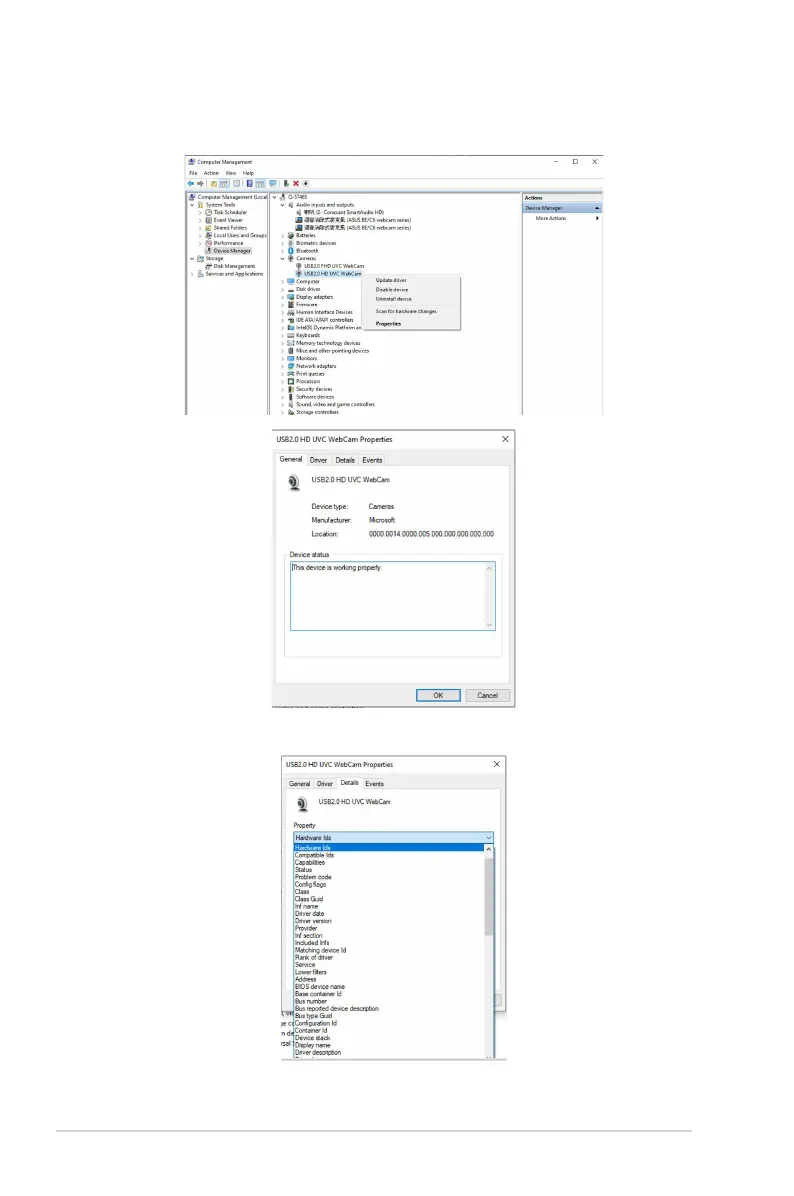Image resolution: width=794 pixels, height=1196 pixels.
Task: Click More Actions in Actions pane
Action: click(551, 219)
